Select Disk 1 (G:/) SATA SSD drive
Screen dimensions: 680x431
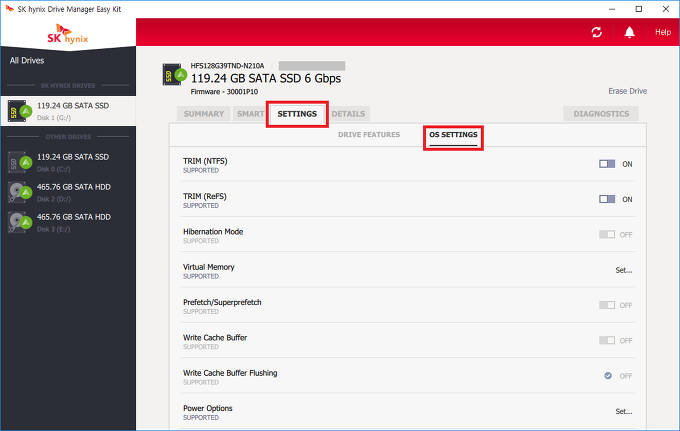tap(68, 111)
